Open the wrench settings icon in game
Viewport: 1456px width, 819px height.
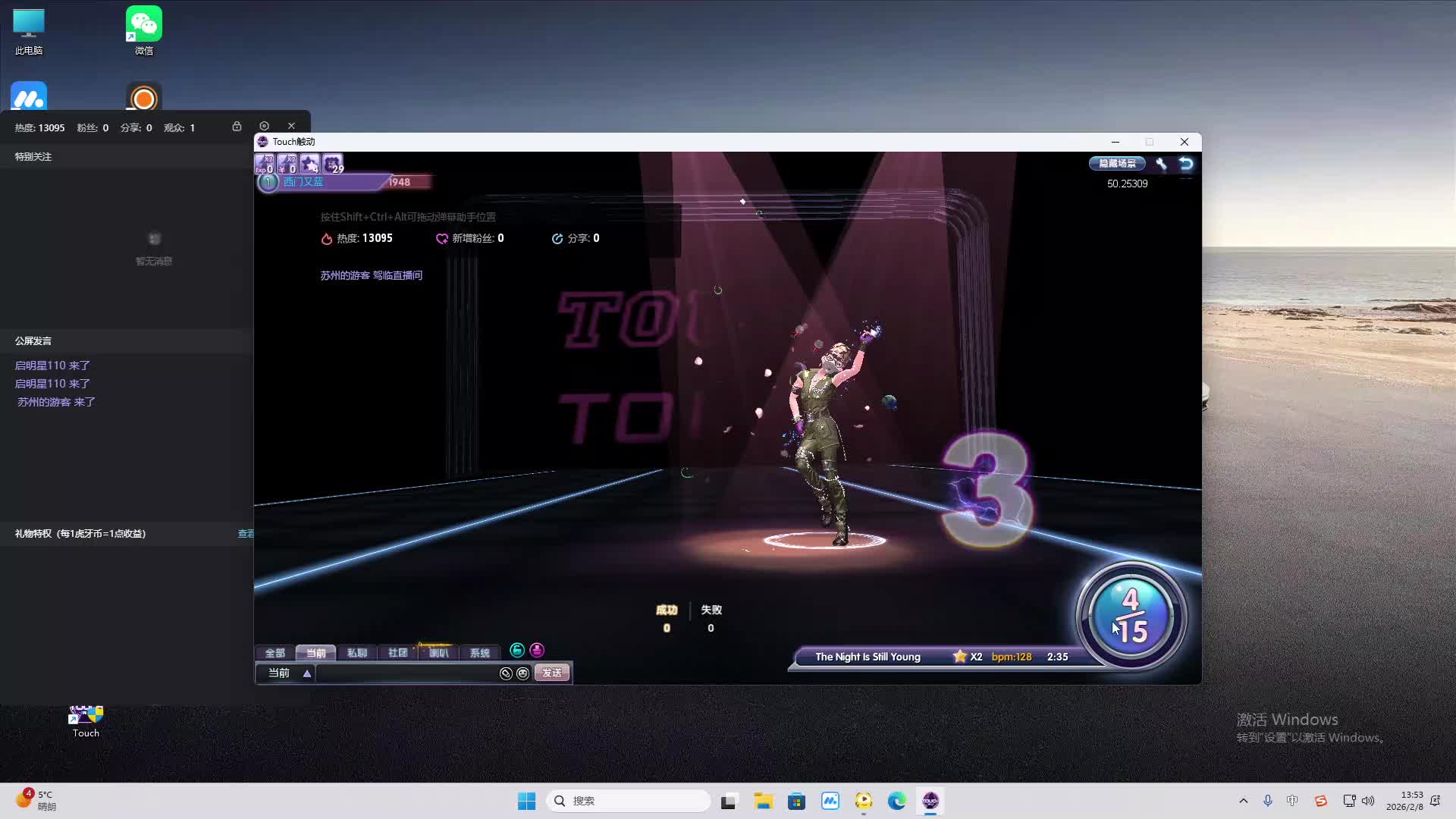(1161, 164)
